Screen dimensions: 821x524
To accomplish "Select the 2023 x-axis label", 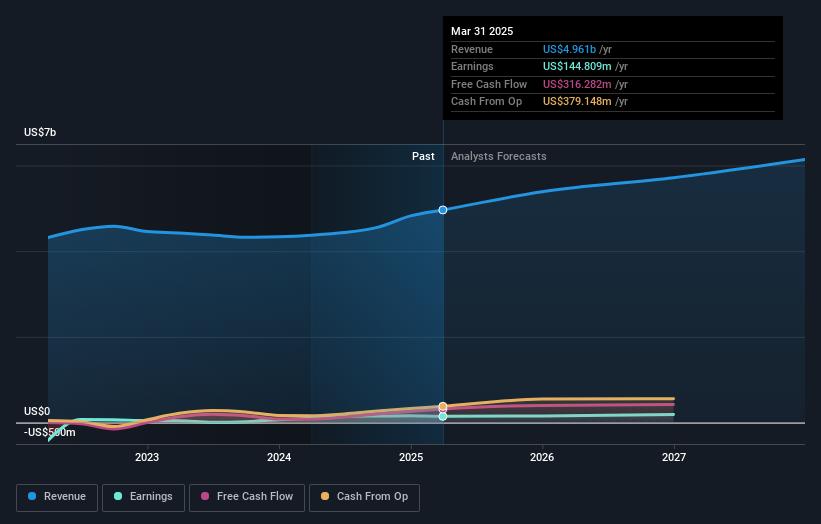I will point(147,458).
